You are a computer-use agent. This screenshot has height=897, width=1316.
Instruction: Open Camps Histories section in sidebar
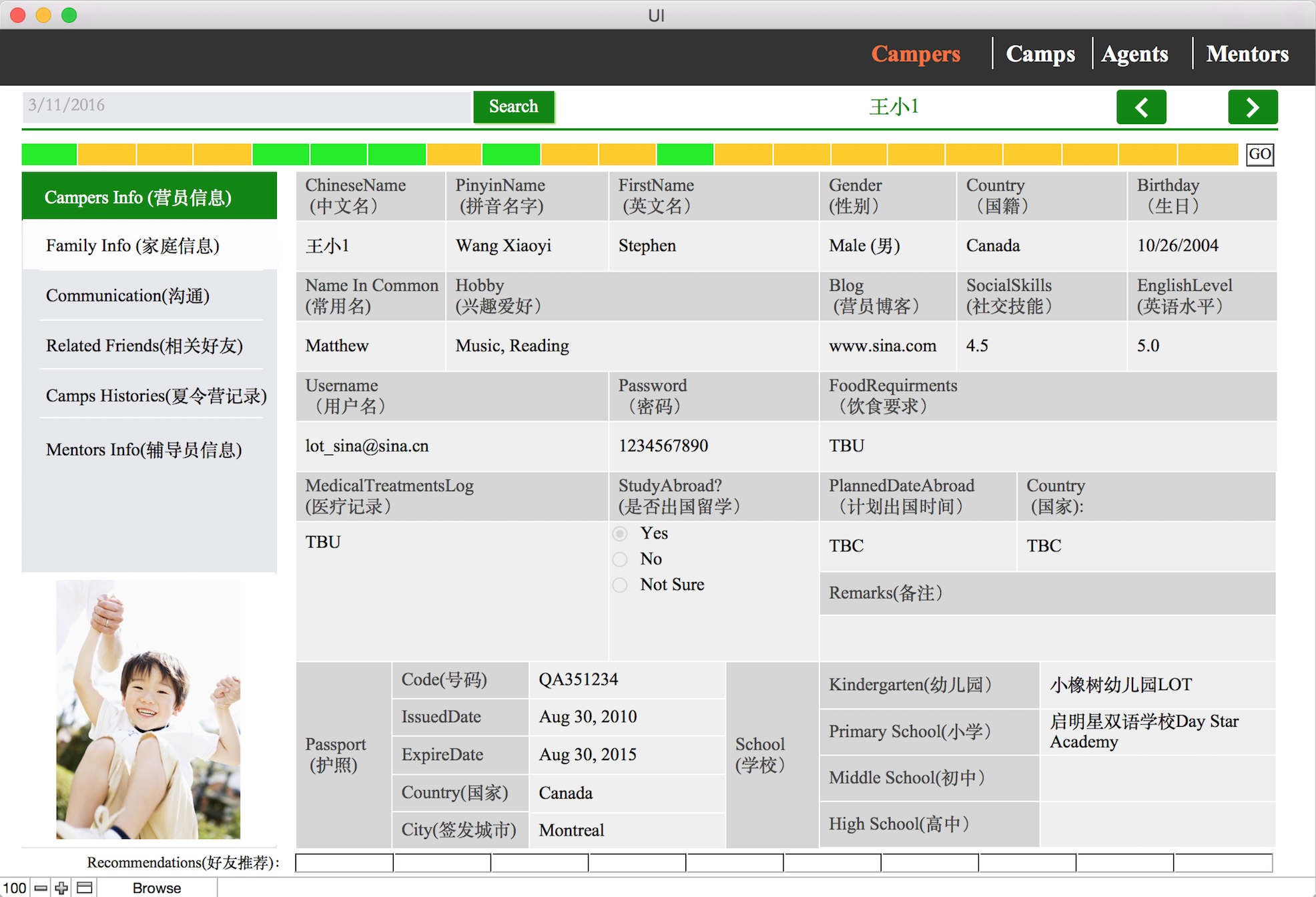(x=155, y=396)
